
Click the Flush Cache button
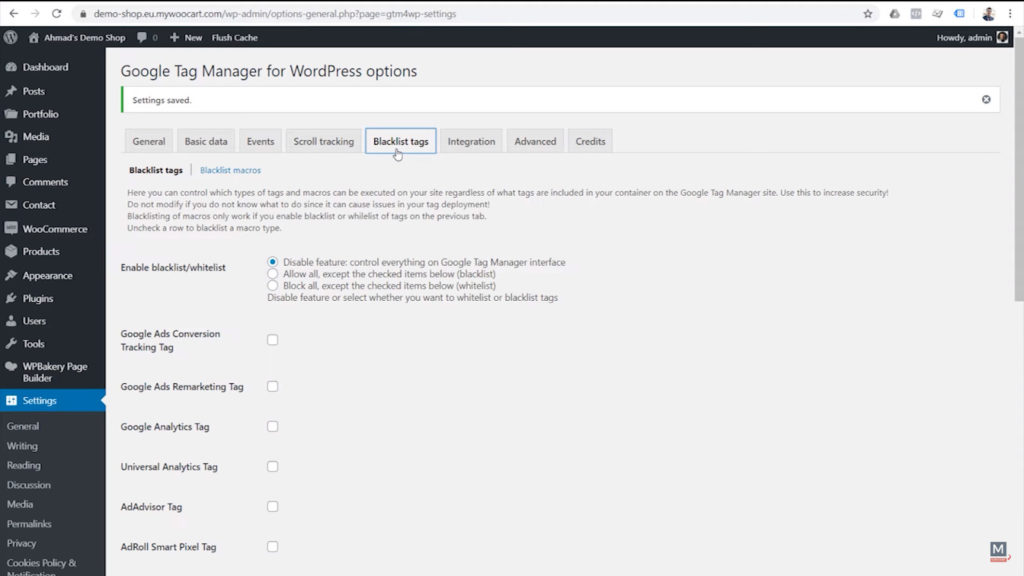234,37
